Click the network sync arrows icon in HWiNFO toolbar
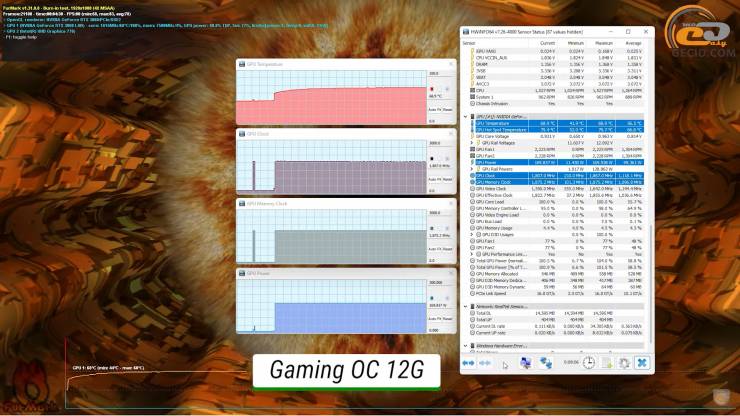 point(546,363)
